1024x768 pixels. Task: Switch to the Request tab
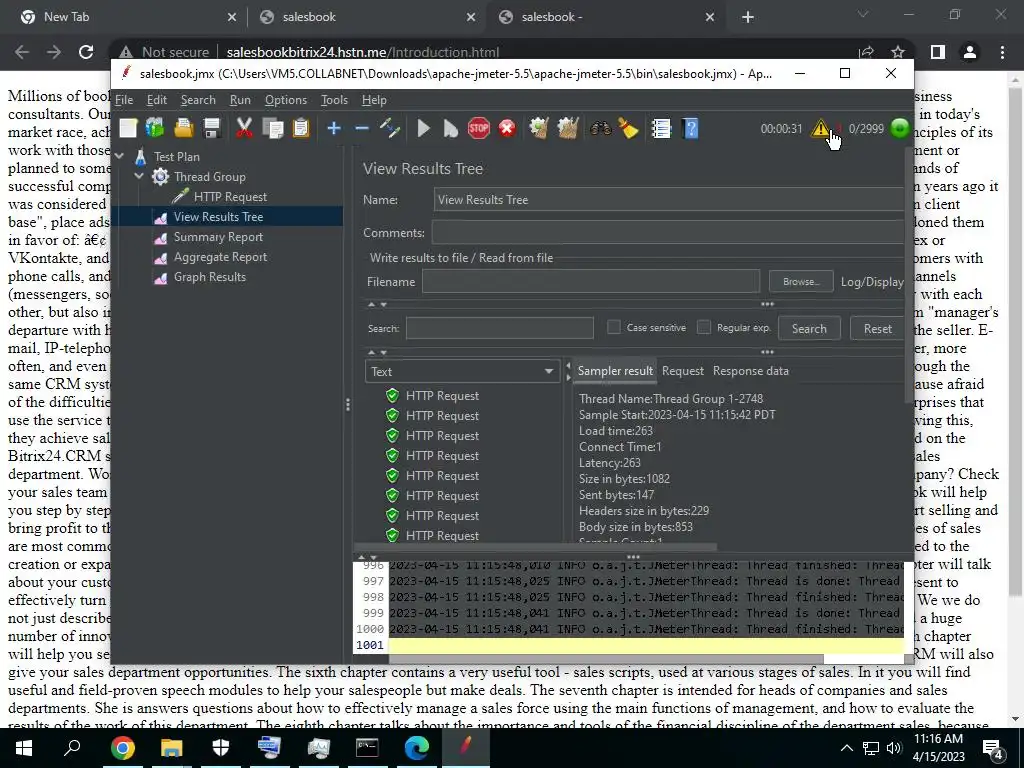click(x=682, y=371)
